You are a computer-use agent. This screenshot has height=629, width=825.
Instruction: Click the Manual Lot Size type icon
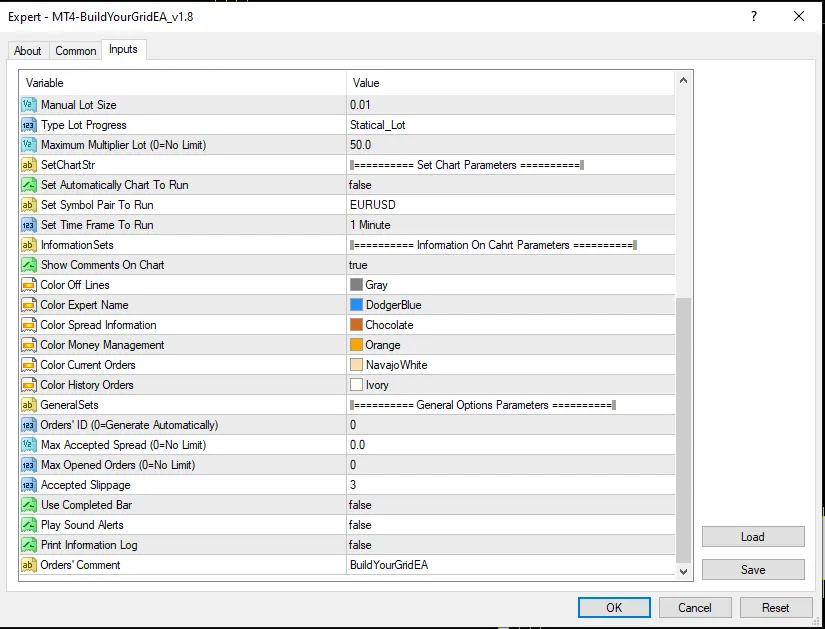click(x=28, y=105)
